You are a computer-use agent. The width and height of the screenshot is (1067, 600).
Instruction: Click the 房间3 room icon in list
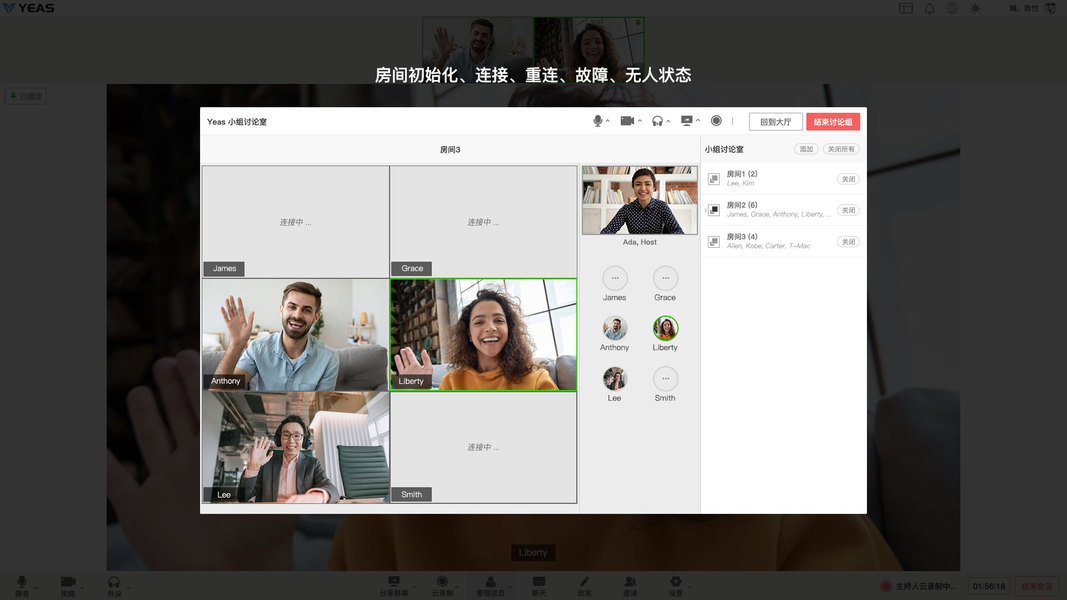tap(714, 241)
